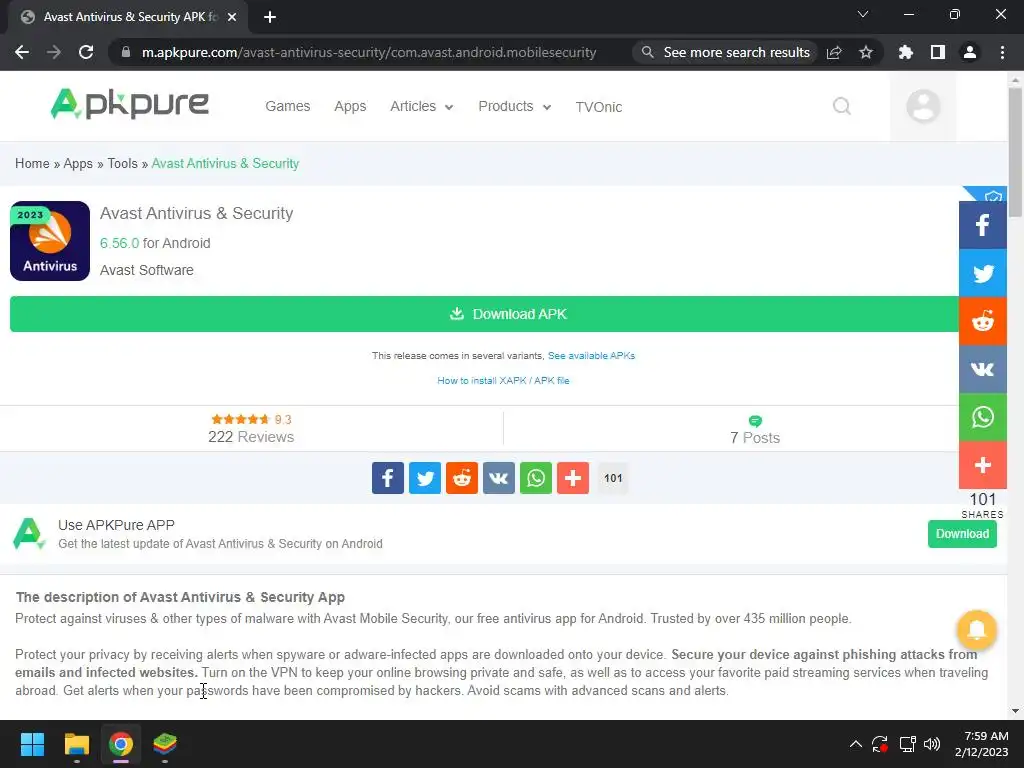Share via VK in the side bar
The width and height of the screenshot is (1024, 768).
coord(982,369)
